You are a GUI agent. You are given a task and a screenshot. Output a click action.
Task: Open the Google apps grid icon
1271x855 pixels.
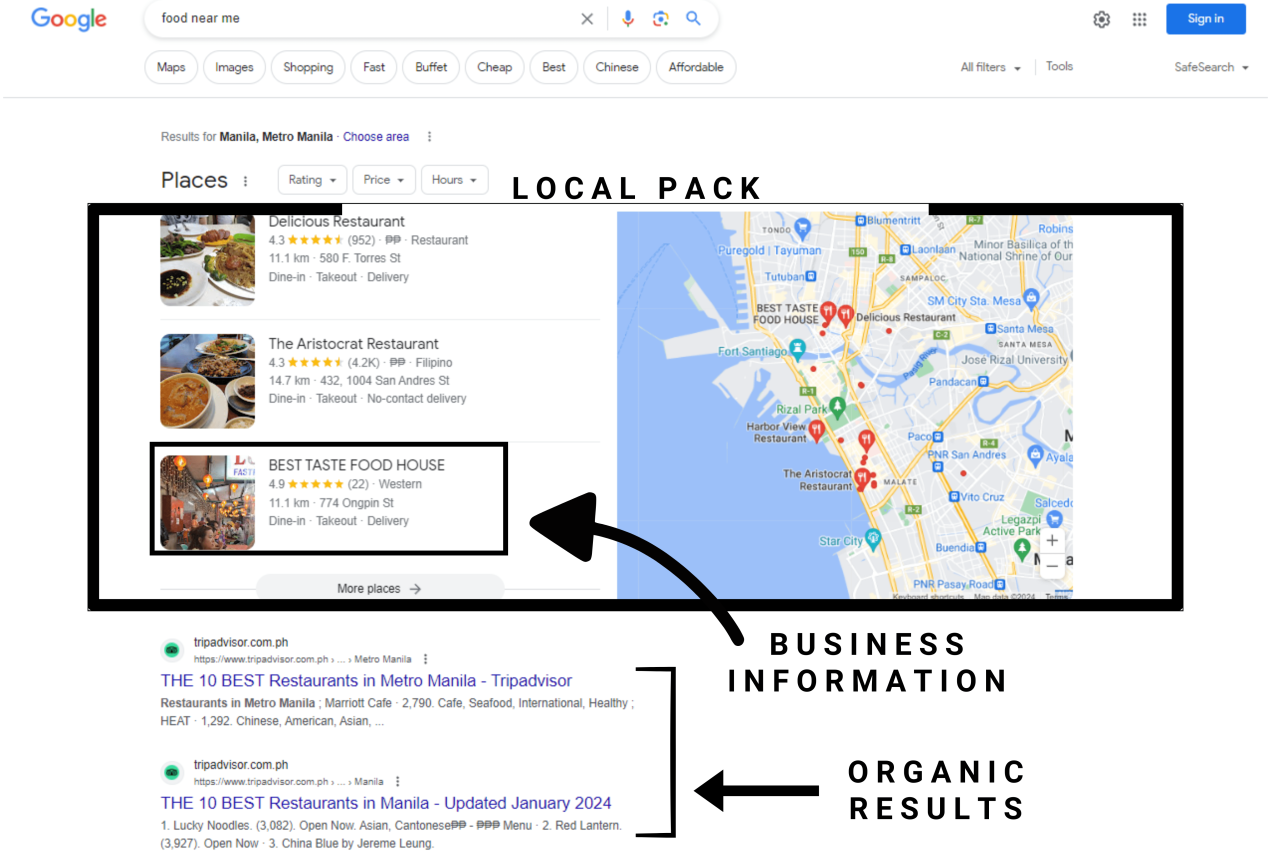click(x=1139, y=18)
